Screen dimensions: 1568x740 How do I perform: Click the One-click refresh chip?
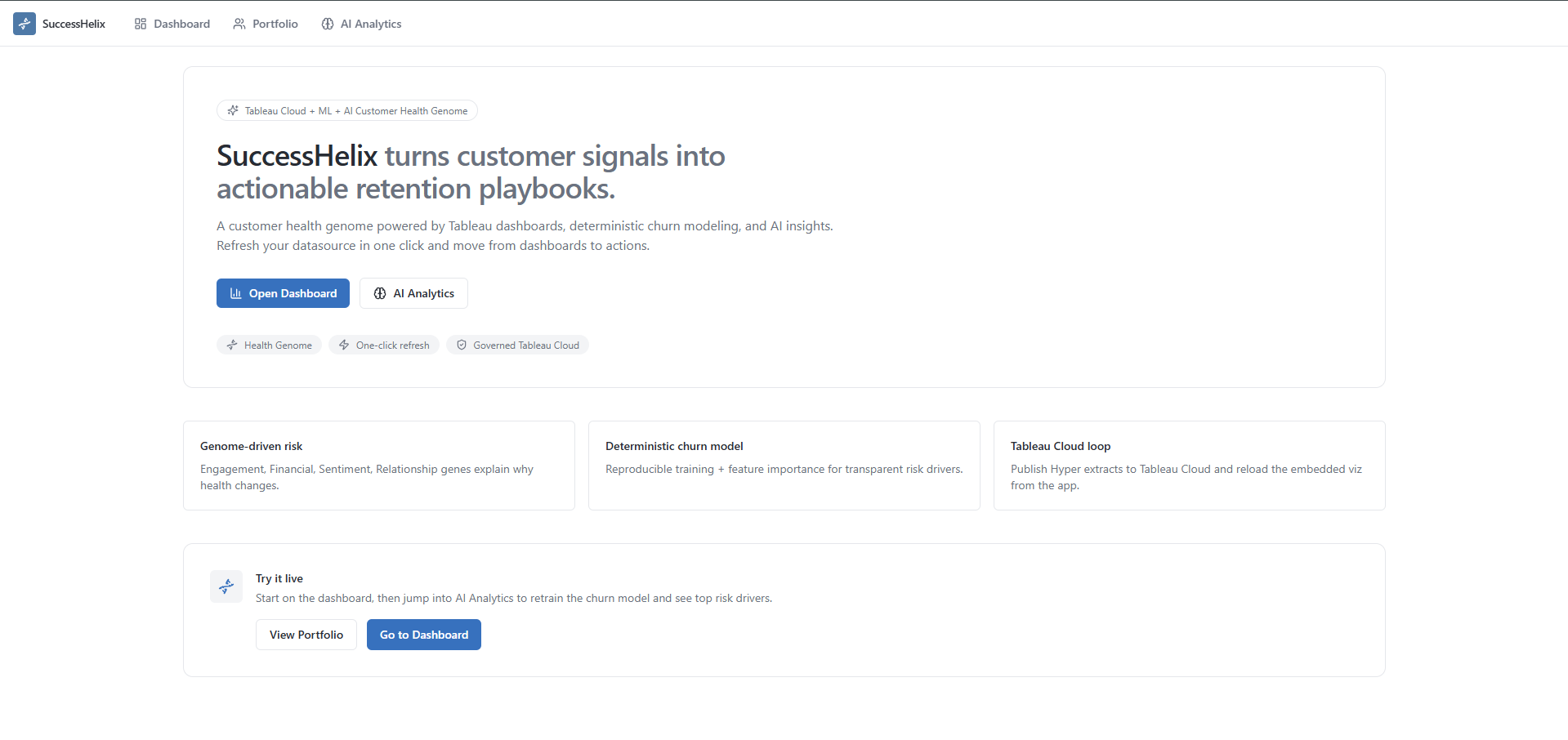click(384, 345)
